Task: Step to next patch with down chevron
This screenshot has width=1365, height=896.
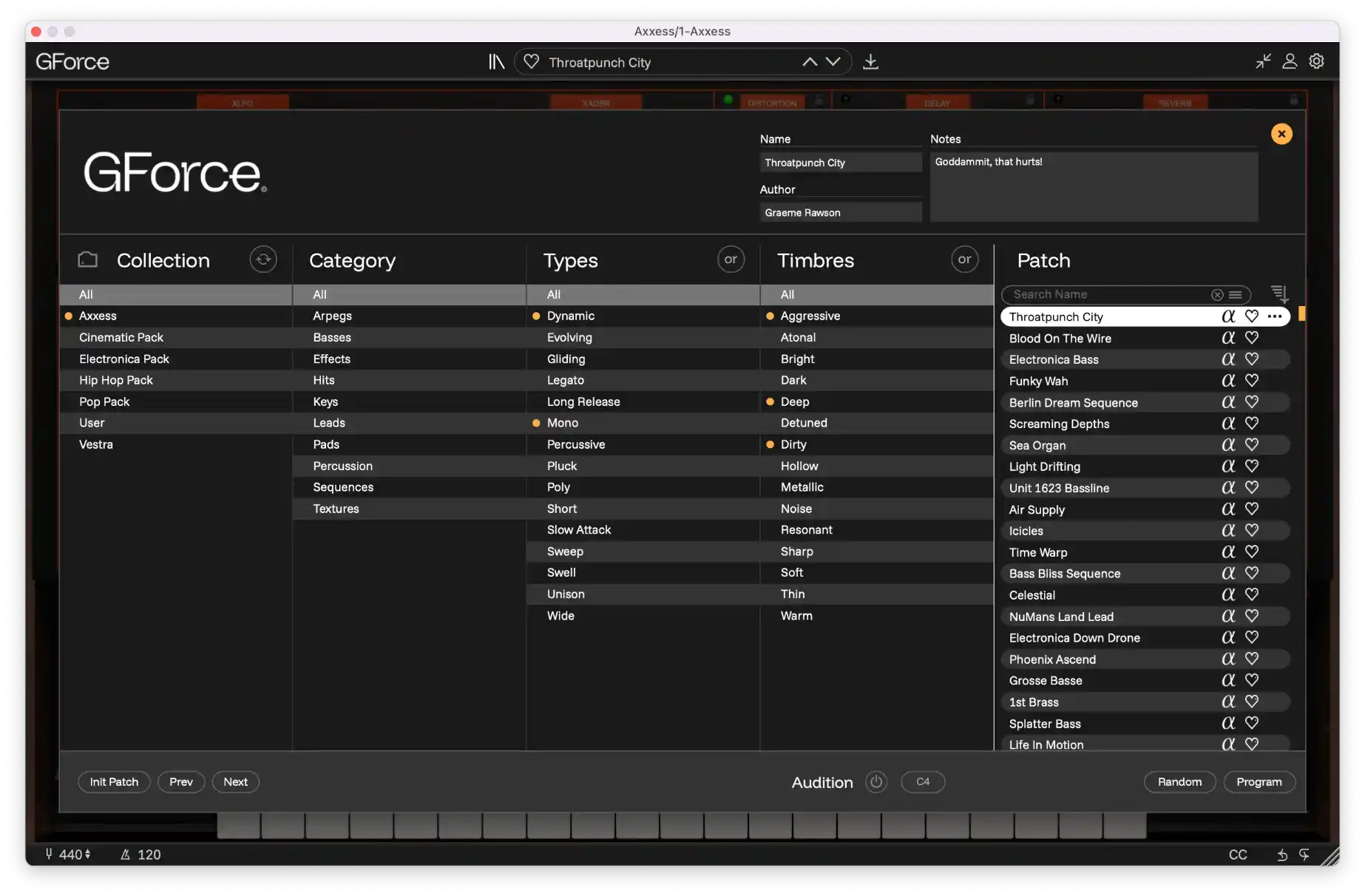Action: click(833, 62)
